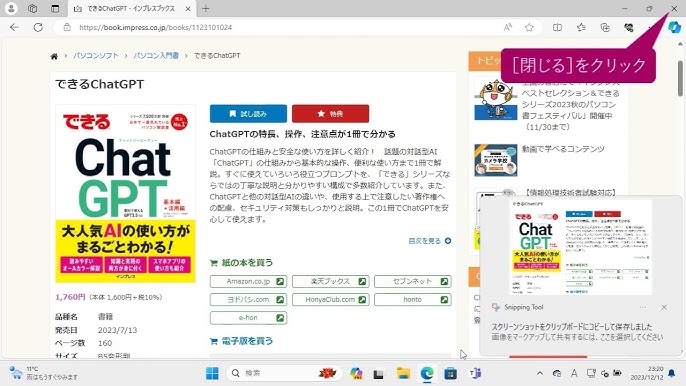Viewport: 686px width, 386px height.
Task: Add this page to favorites star
Action: coord(529,27)
